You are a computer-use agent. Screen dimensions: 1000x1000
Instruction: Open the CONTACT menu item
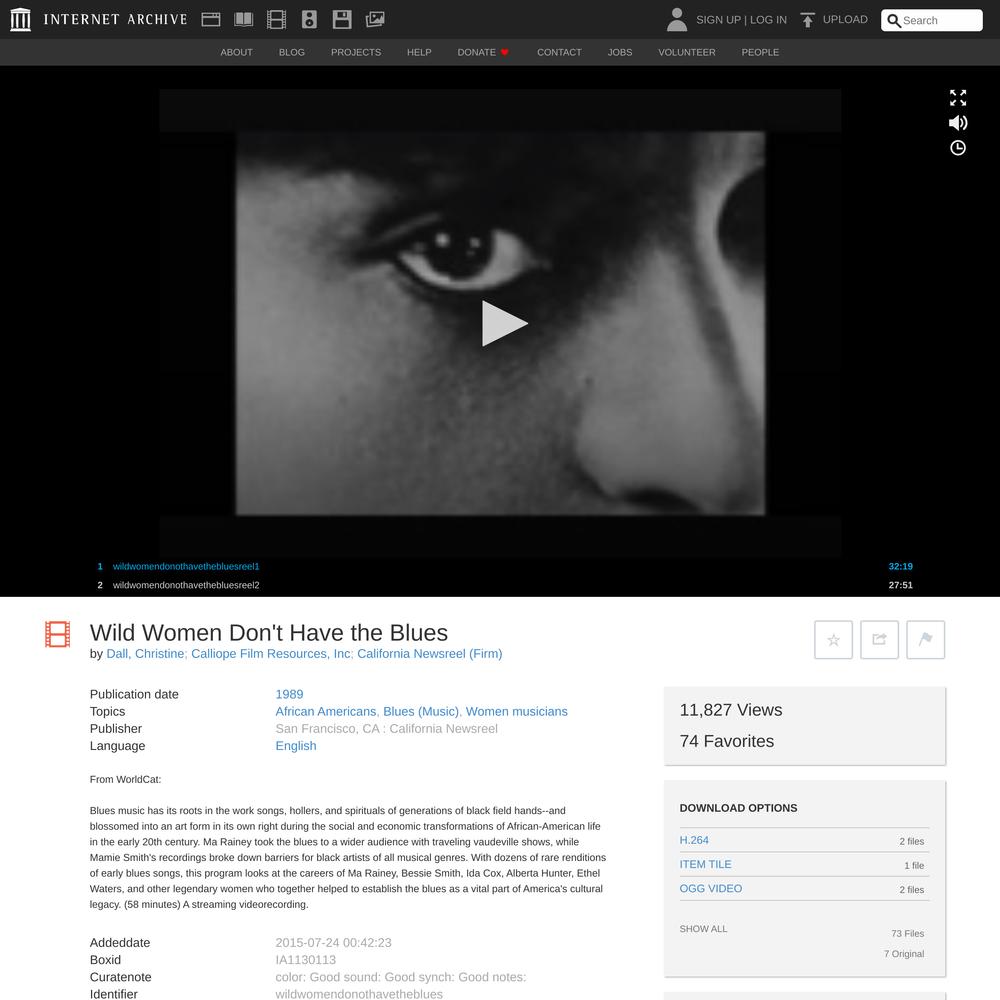(559, 52)
